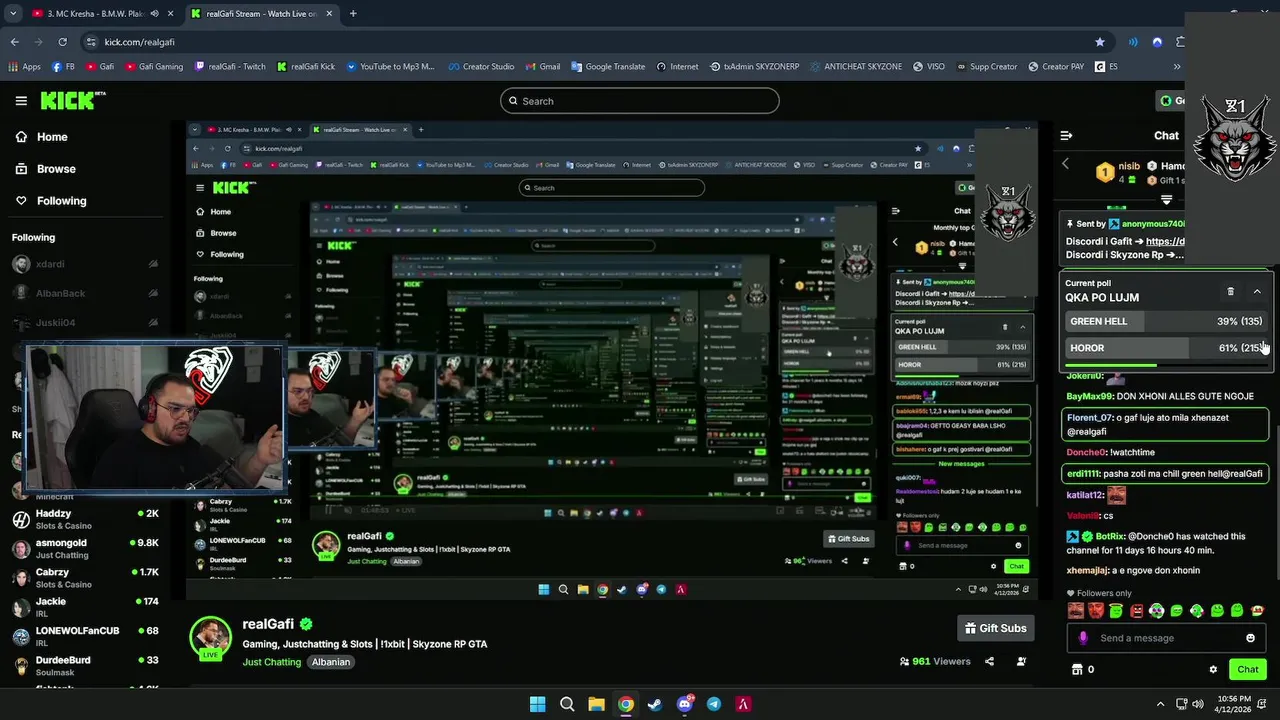Open the FB bookmark
Viewport: 1280px width, 720px height.
tap(62, 67)
